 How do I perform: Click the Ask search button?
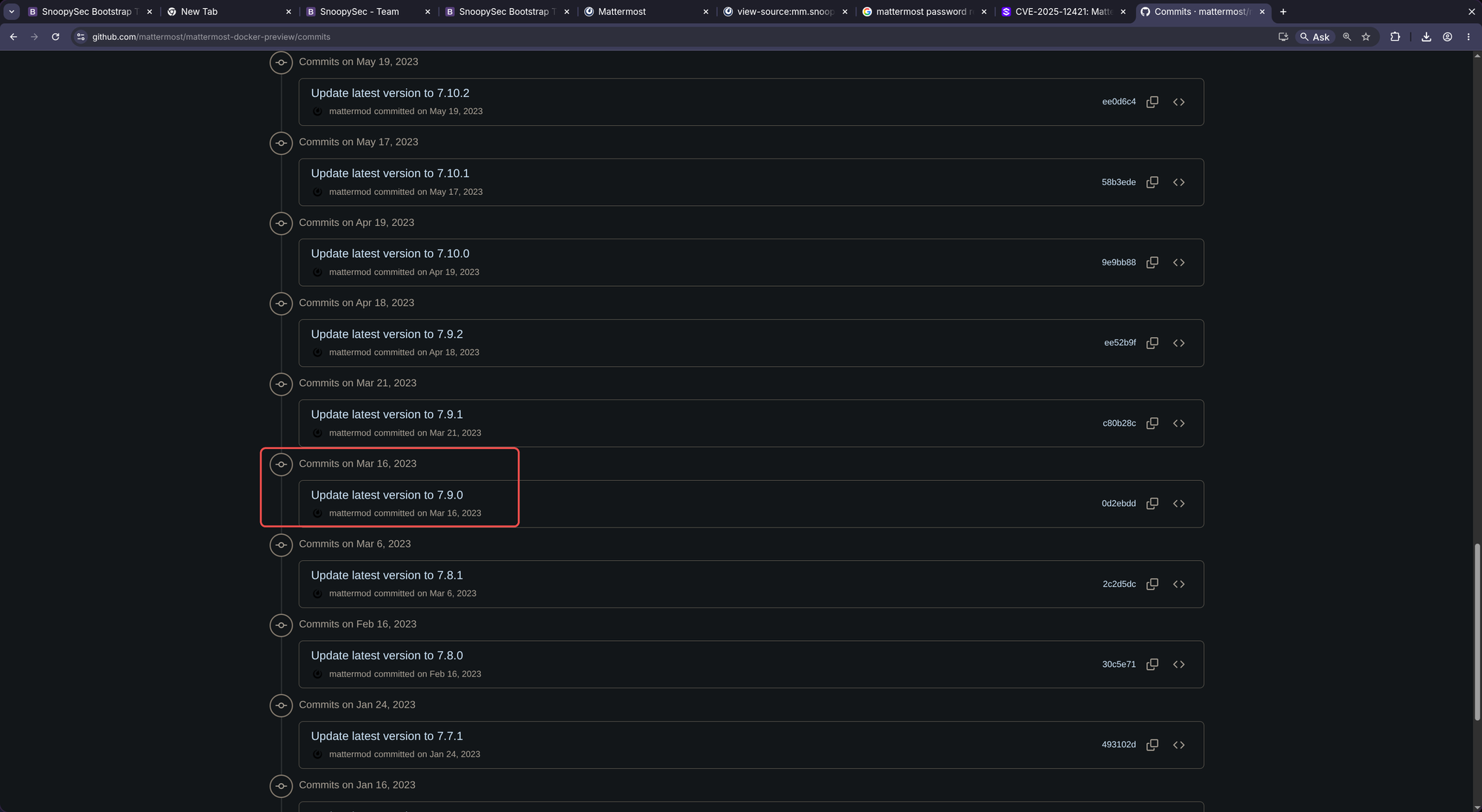1315,37
